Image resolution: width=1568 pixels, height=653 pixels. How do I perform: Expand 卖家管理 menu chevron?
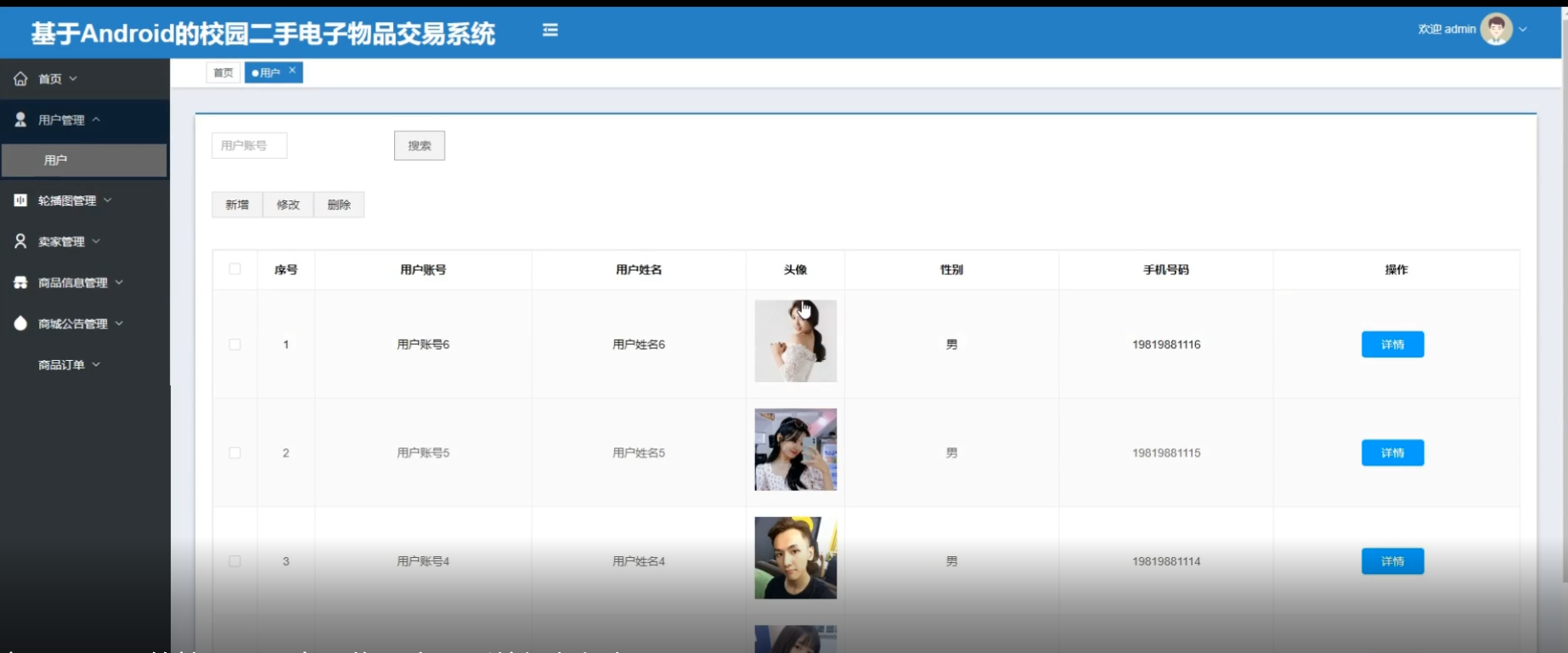coord(96,241)
